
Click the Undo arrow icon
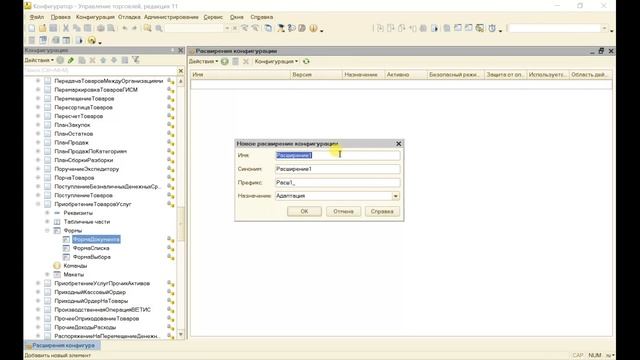point(125,28)
